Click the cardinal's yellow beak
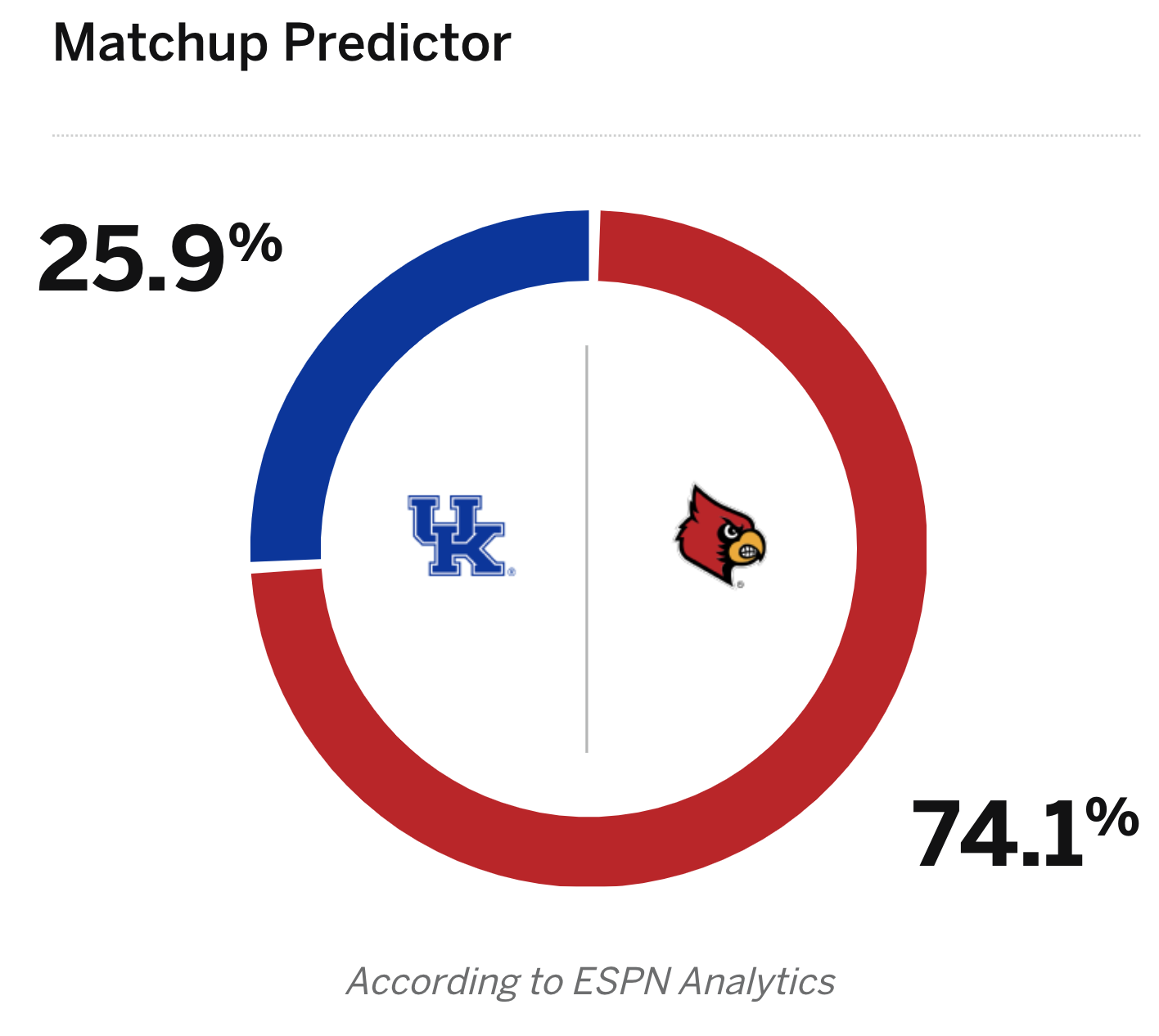 [x=748, y=547]
